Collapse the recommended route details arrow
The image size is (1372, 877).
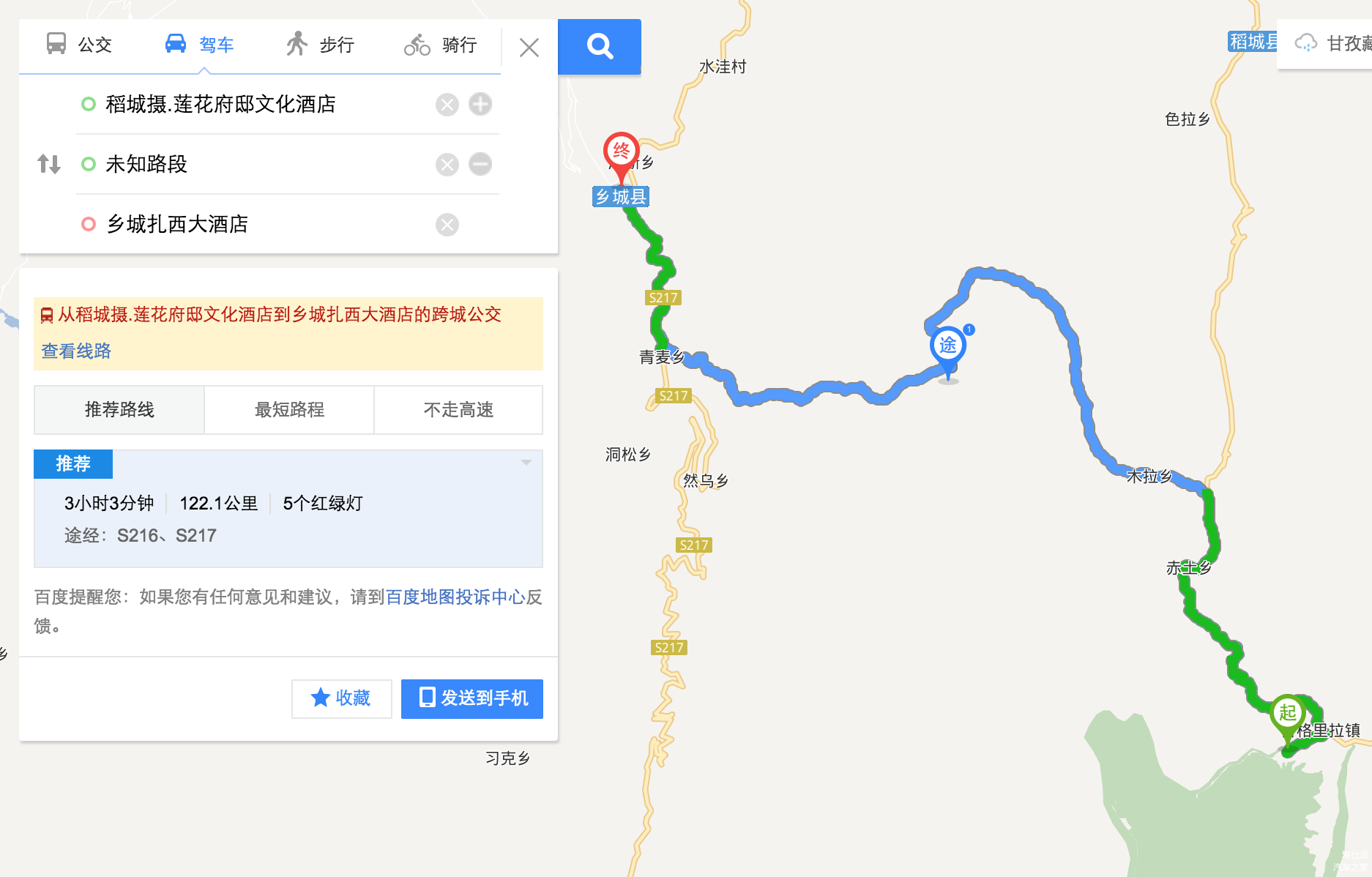click(526, 463)
